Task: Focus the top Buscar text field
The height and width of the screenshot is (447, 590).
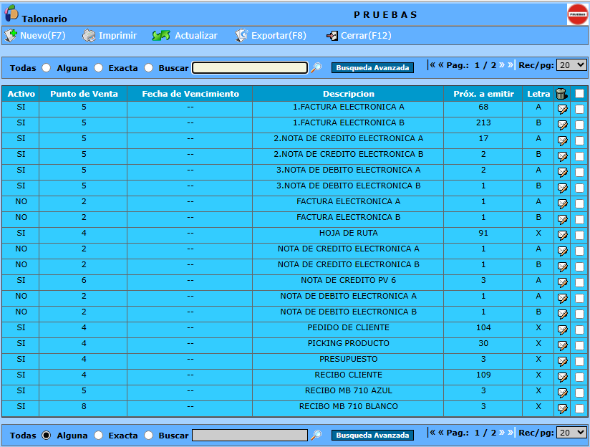Action: (x=250, y=68)
